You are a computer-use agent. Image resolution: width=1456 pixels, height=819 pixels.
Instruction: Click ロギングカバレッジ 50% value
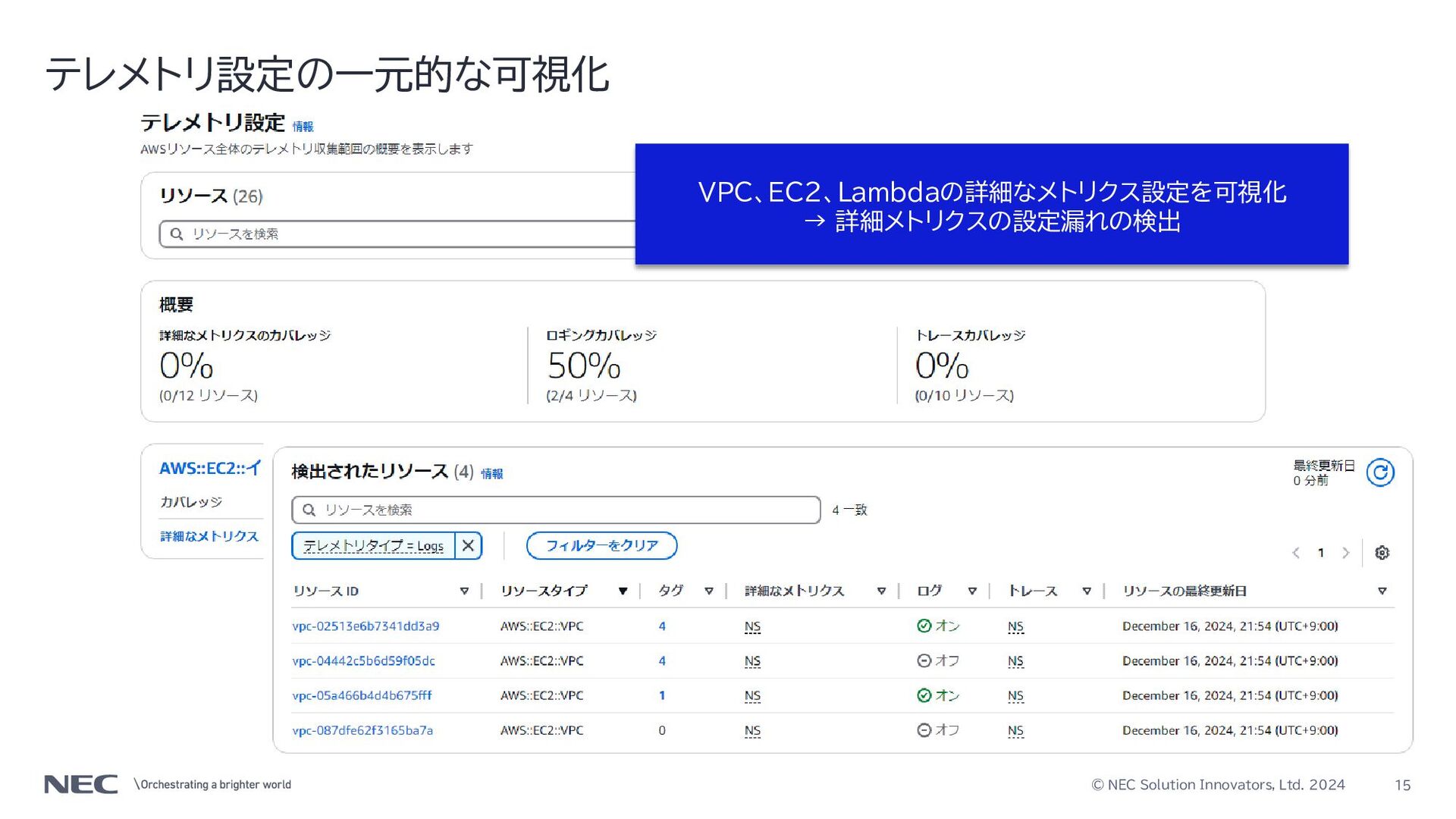584,366
